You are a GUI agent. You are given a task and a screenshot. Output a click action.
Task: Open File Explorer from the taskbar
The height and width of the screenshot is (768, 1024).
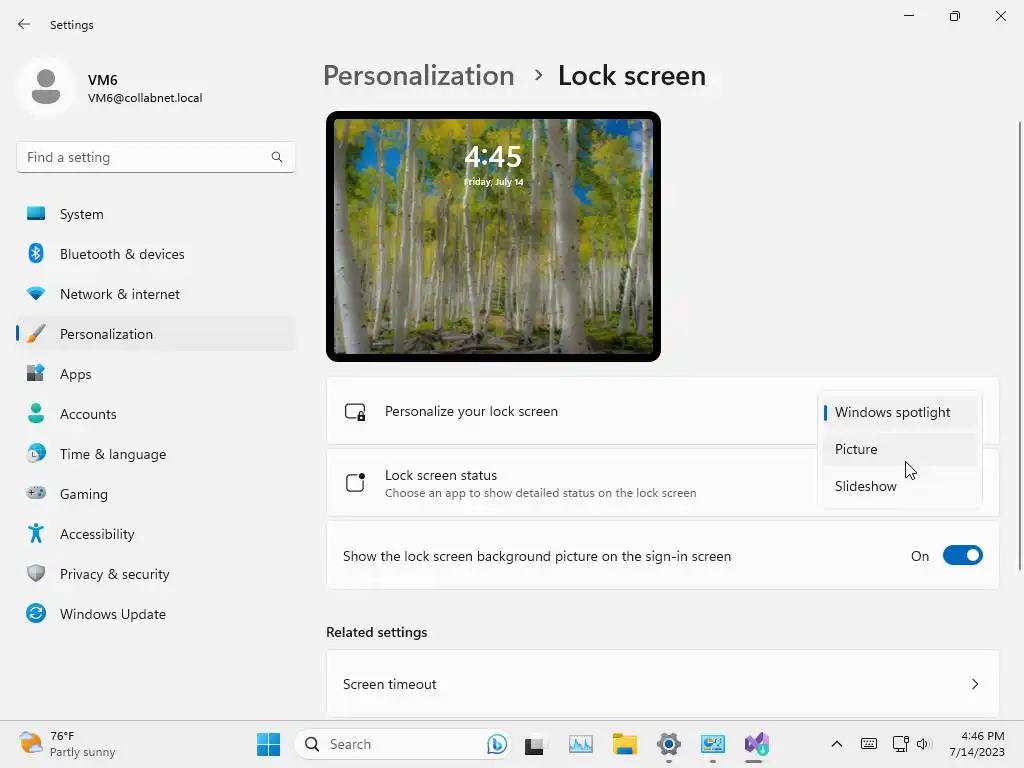click(624, 744)
